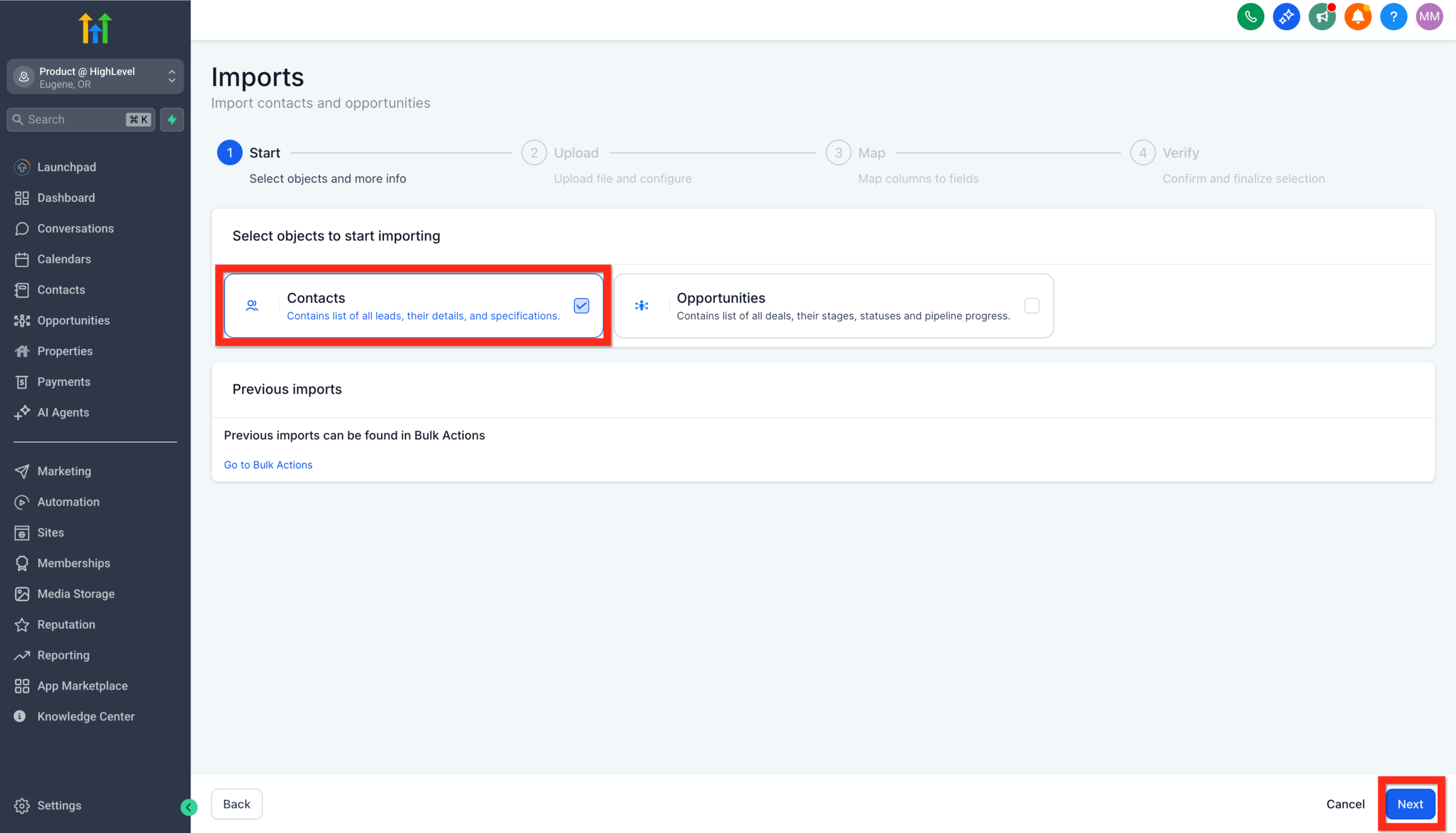Screen dimensions: 1456x833
Task: Uncheck the Contacts import checkbox
Action: pos(581,306)
